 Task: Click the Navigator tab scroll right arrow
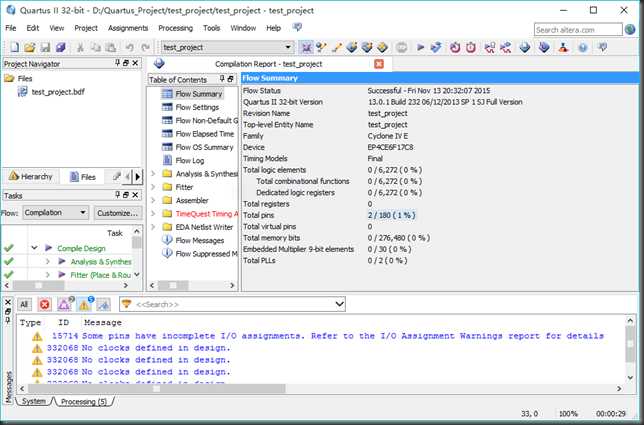tap(138, 177)
